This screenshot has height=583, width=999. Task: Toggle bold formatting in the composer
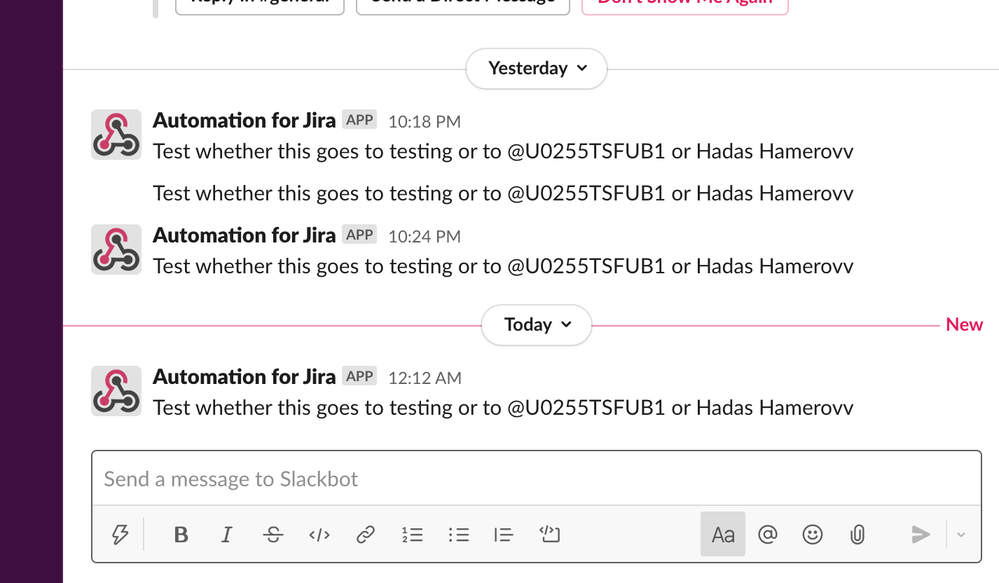tap(181, 534)
